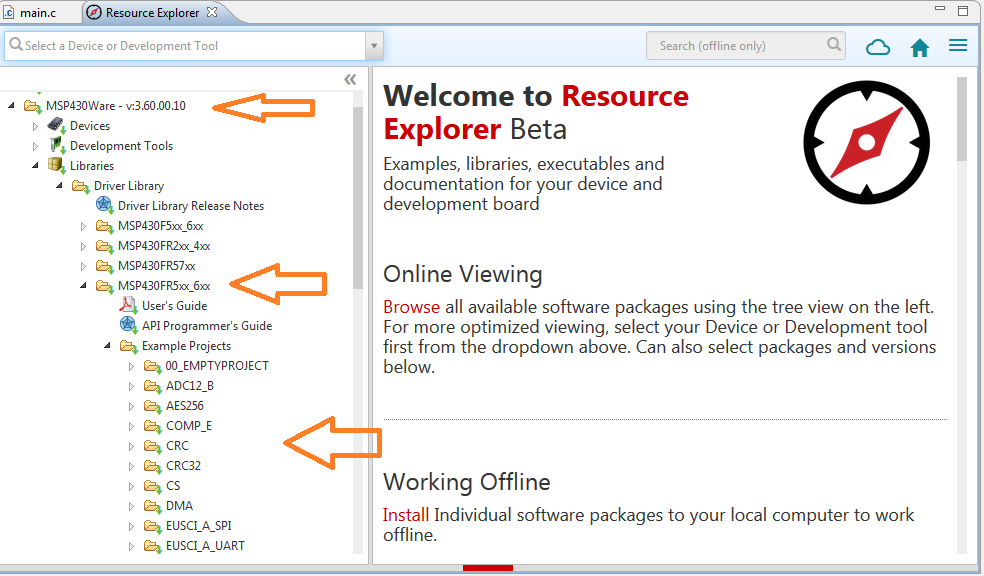This screenshot has width=984, height=576.
Task: Click the Example Projects folder icon
Action: point(129,346)
